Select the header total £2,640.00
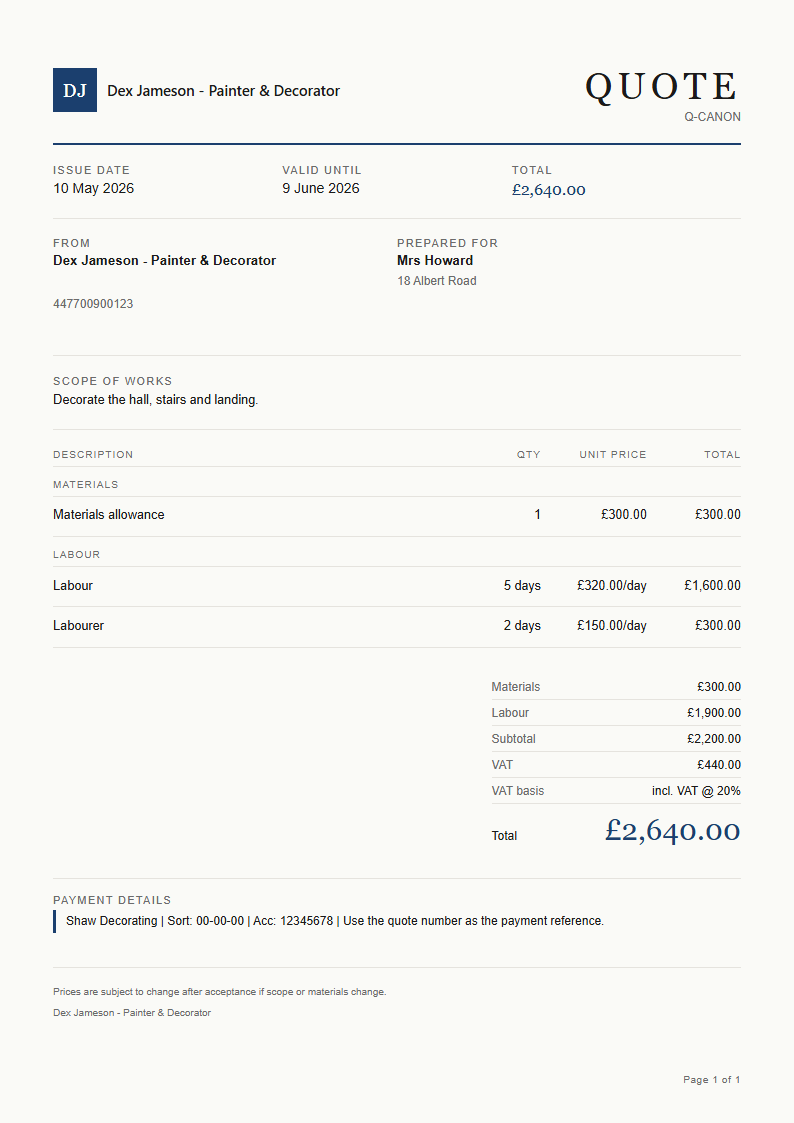 click(x=548, y=190)
